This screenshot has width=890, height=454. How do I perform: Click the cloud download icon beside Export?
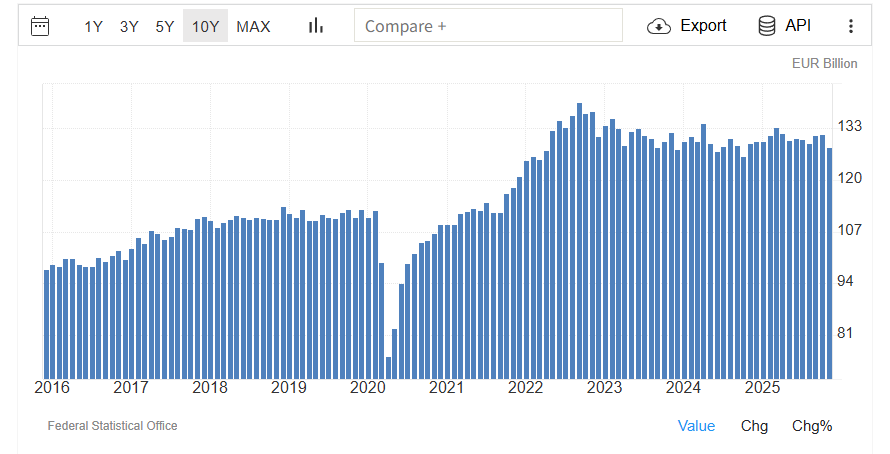click(x=658, y=26)
